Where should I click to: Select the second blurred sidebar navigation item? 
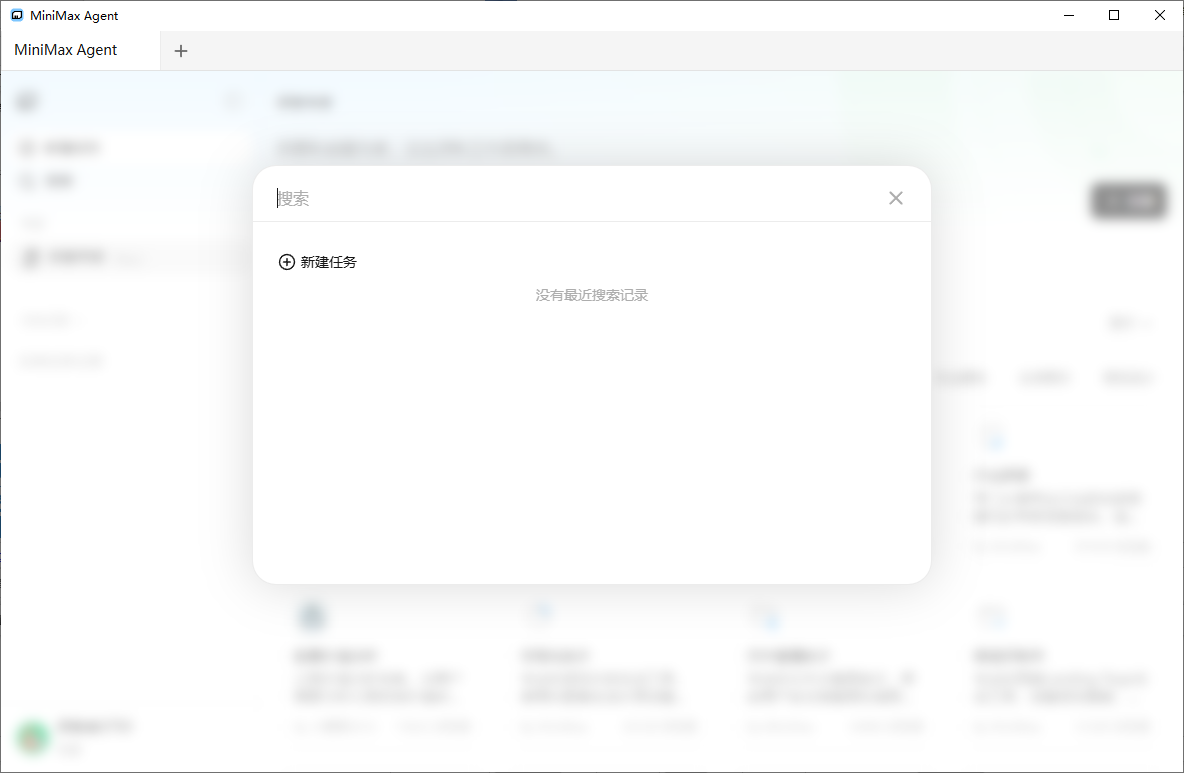[x=50, y=181]
